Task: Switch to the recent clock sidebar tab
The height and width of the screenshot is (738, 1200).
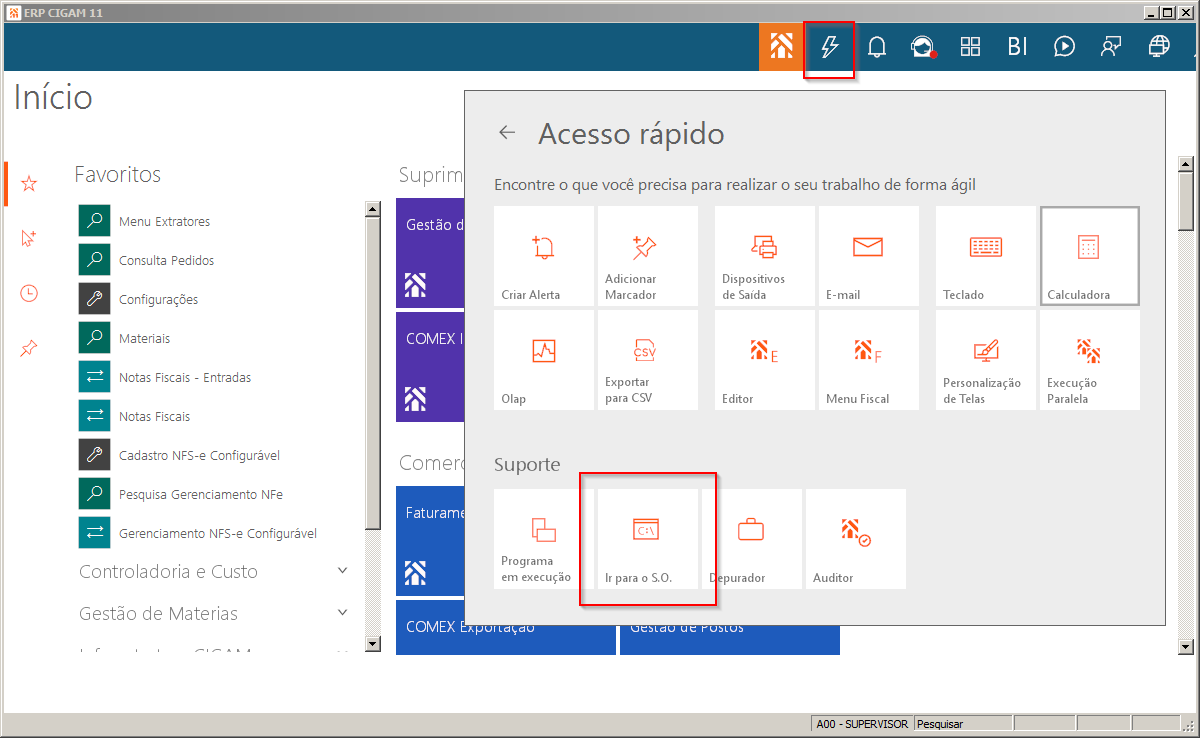Action: pos(29,293)
